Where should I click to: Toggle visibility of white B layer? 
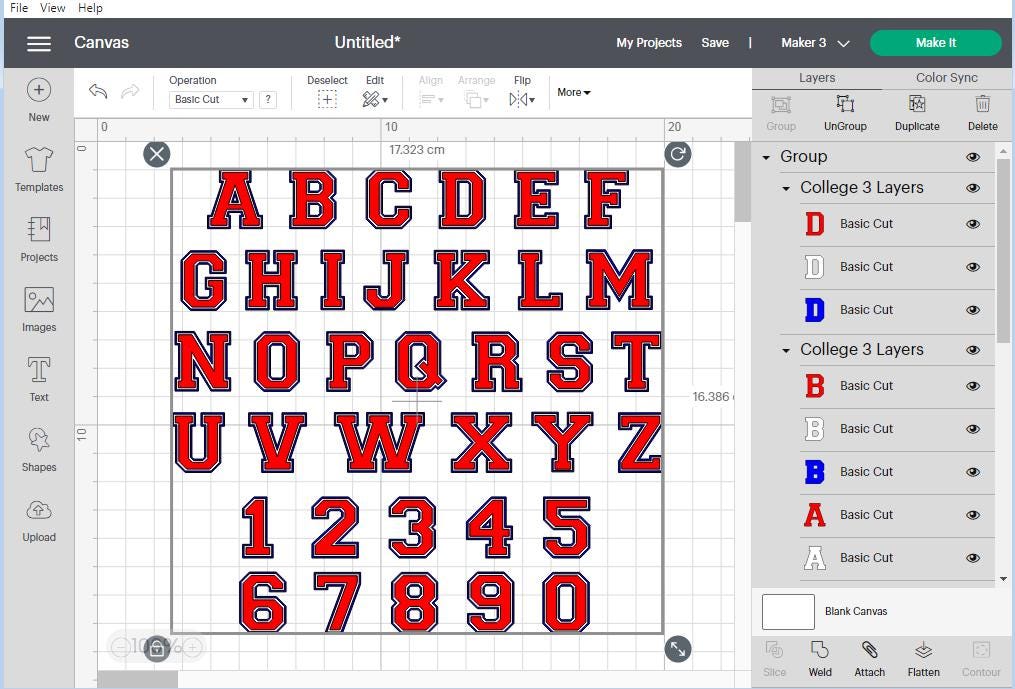tap(973, 429)
